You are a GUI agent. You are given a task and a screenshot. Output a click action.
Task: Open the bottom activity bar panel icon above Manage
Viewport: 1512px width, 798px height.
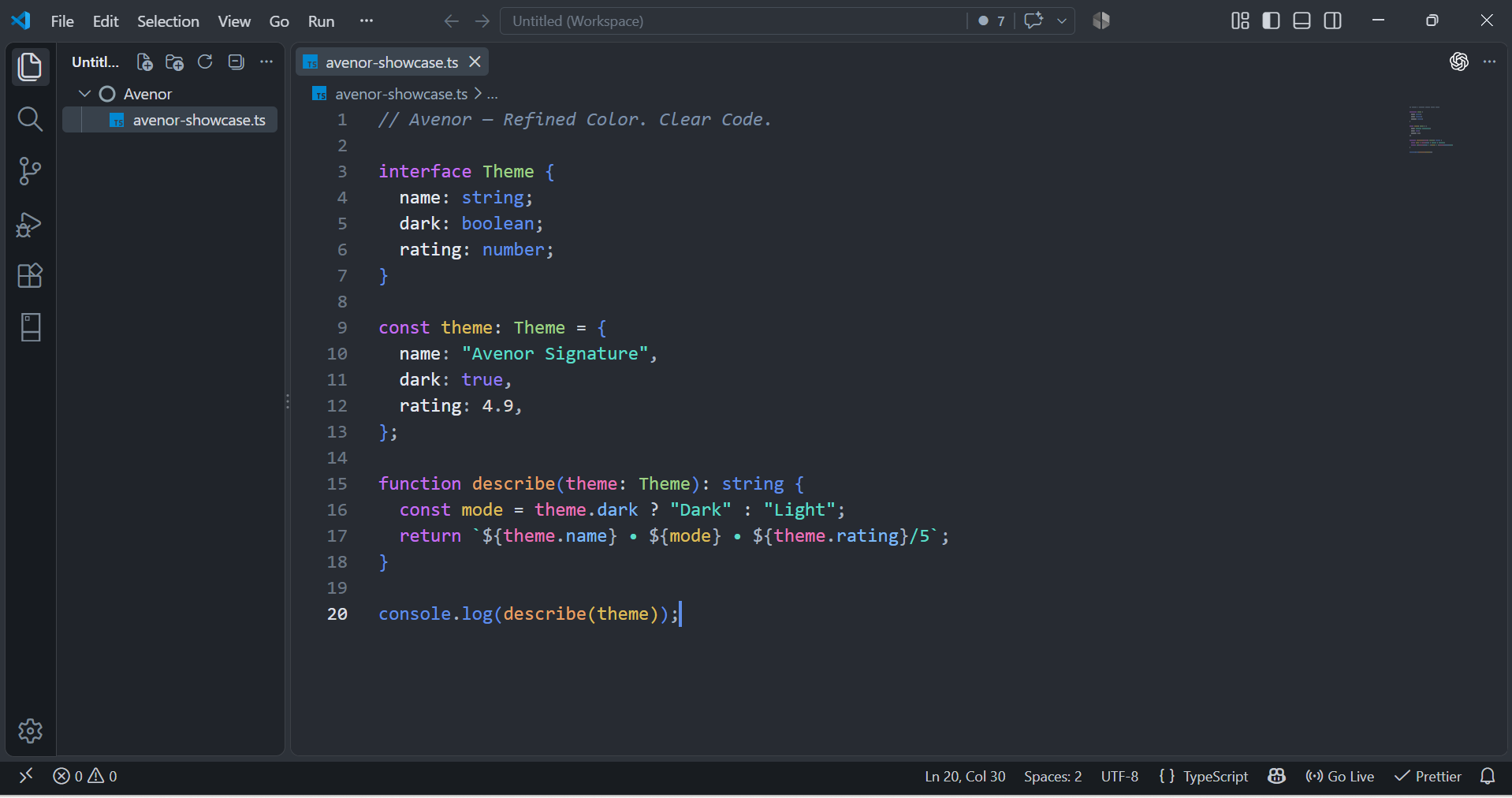pos(31,327)
